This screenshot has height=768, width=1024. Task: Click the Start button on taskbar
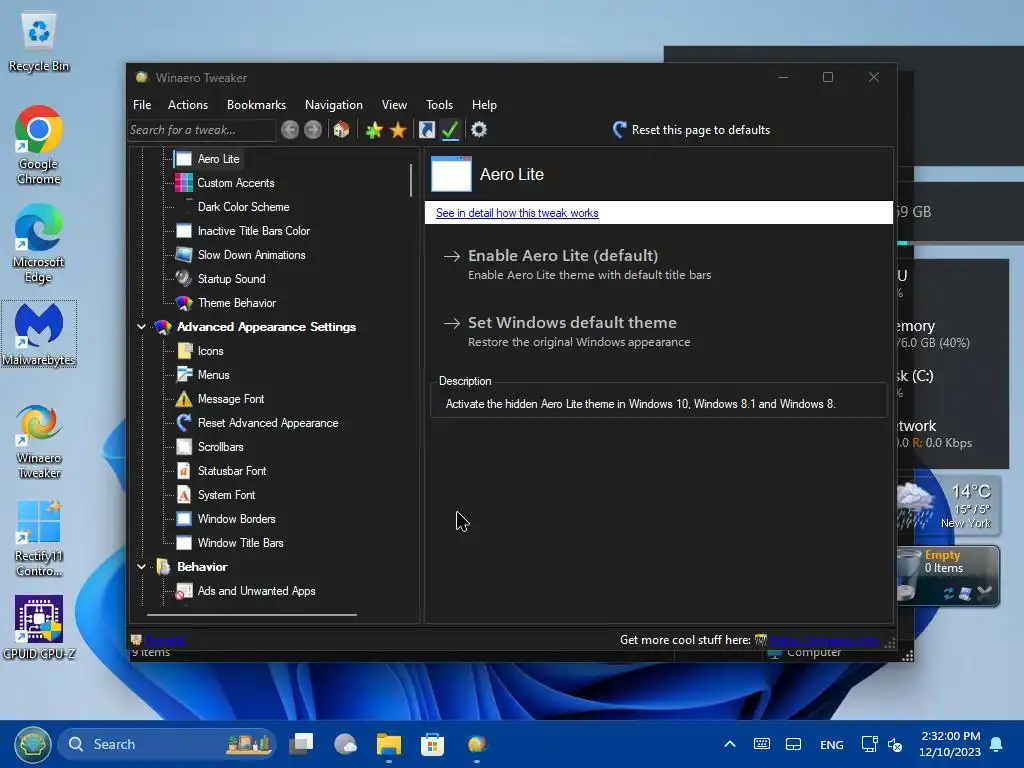coord(33,744)
